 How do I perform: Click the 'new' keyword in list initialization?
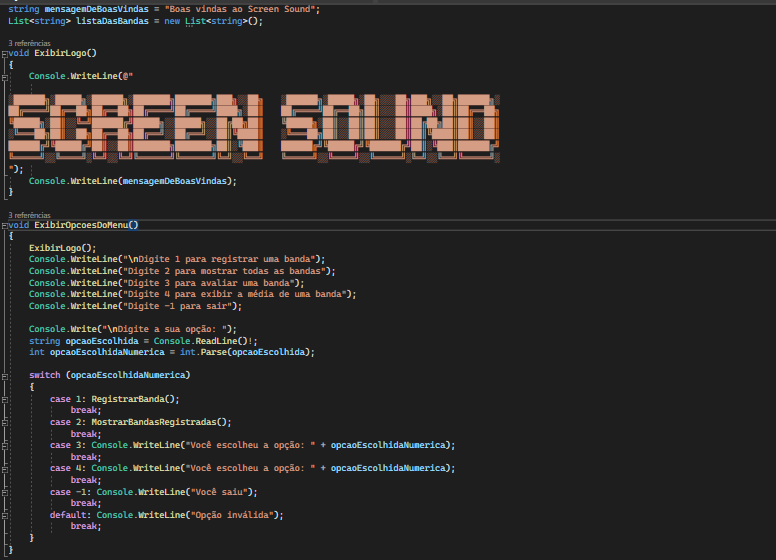[172, 21]
